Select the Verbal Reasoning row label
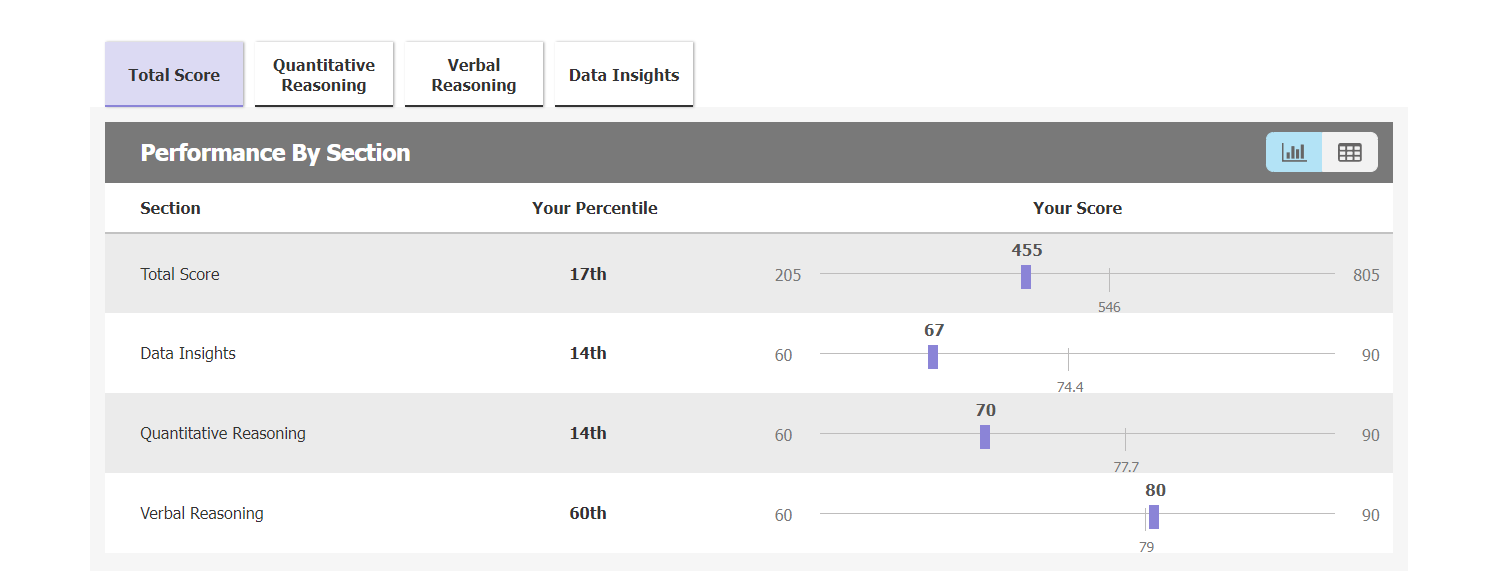1503x571 pixels. coord(202,513)
